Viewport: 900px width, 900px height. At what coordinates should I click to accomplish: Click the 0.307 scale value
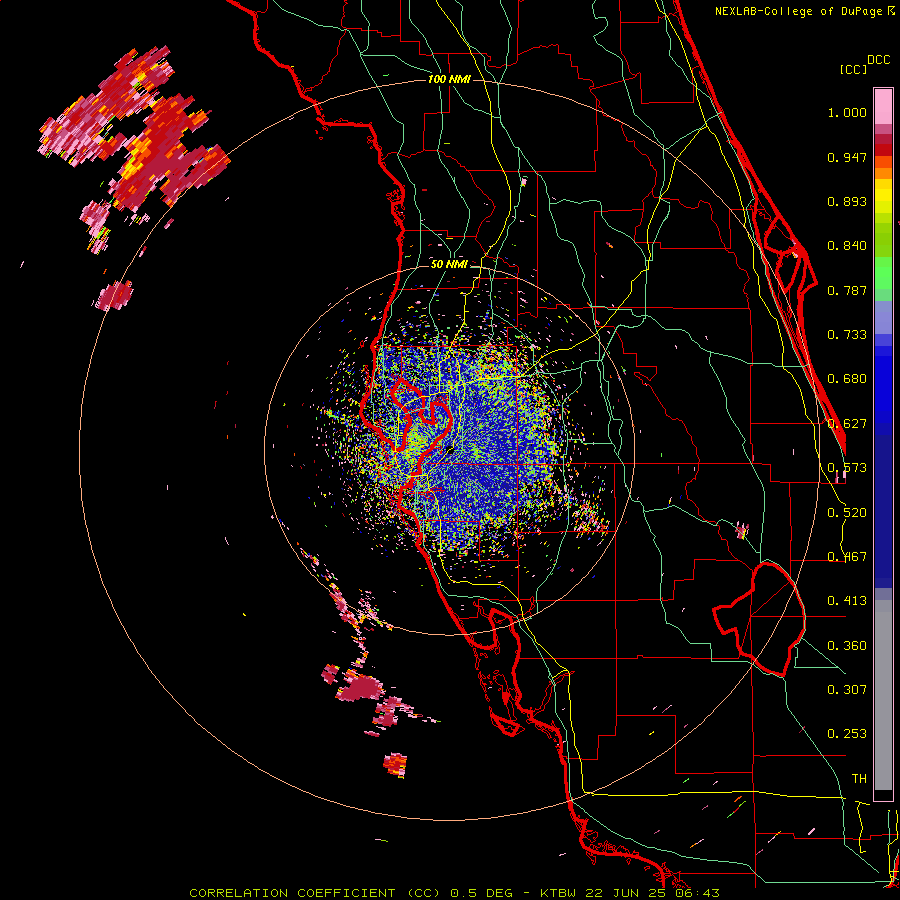[x=847, y=689]
